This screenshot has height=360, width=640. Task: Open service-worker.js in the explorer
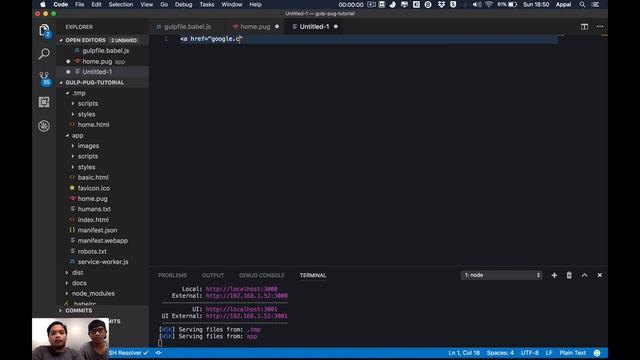click(x=103, y=262)
